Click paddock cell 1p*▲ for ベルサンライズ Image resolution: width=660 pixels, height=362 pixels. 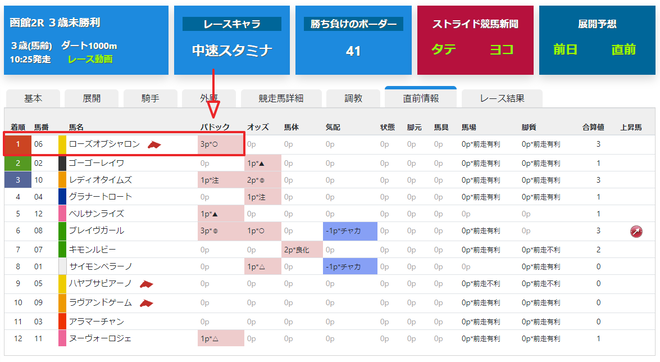(x=221, y=214)
